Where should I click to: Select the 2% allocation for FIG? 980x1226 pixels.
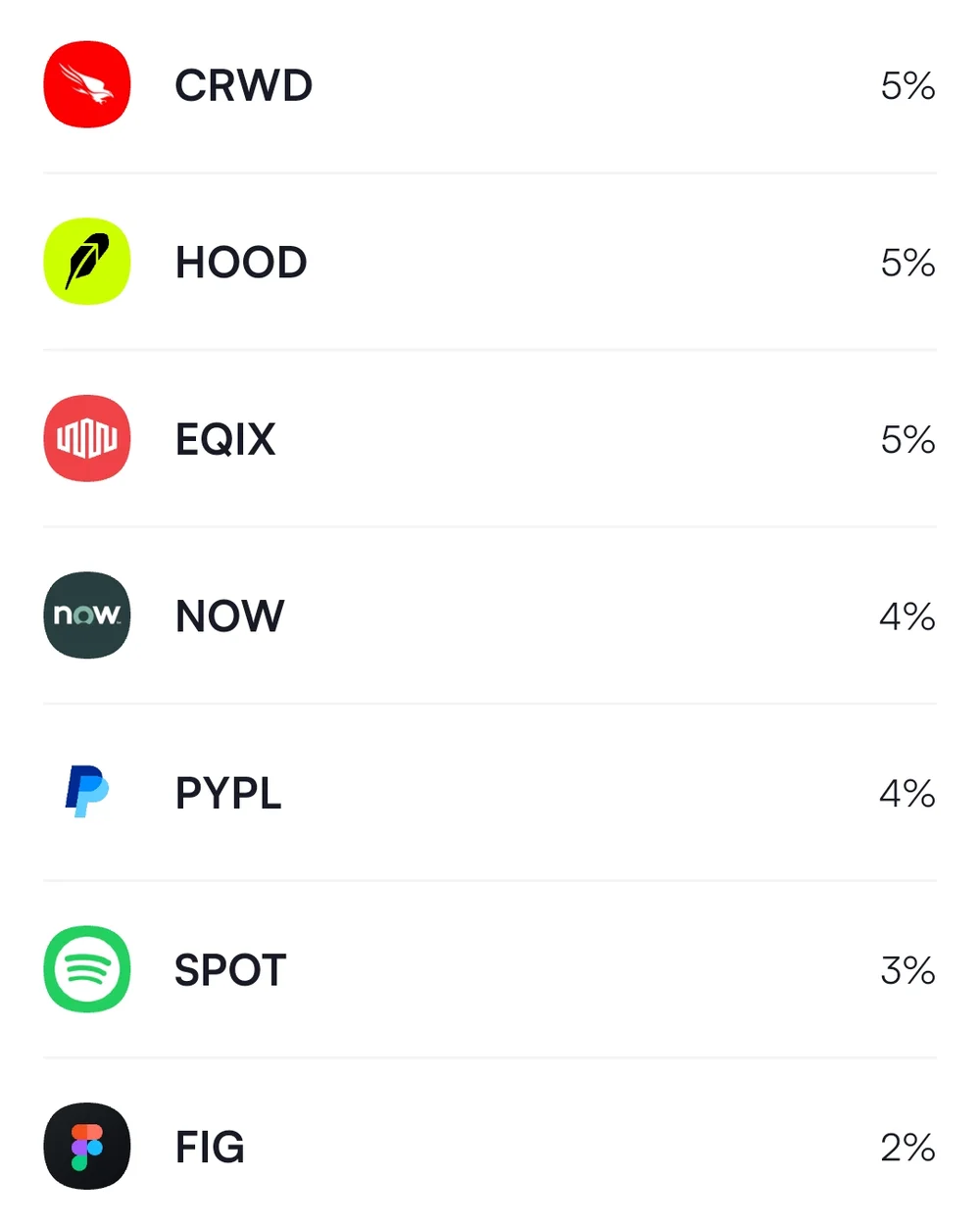907,1148
